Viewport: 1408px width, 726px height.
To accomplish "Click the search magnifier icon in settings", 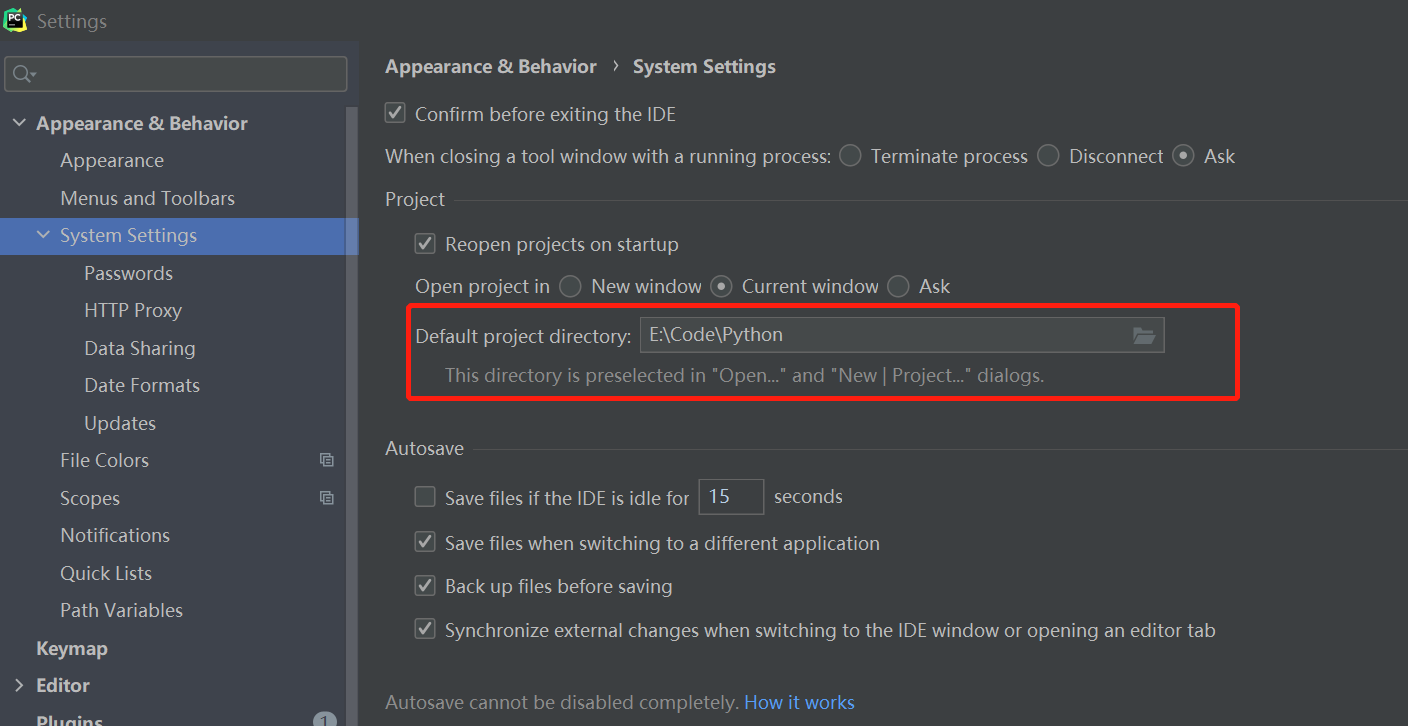I will (22, 74).
